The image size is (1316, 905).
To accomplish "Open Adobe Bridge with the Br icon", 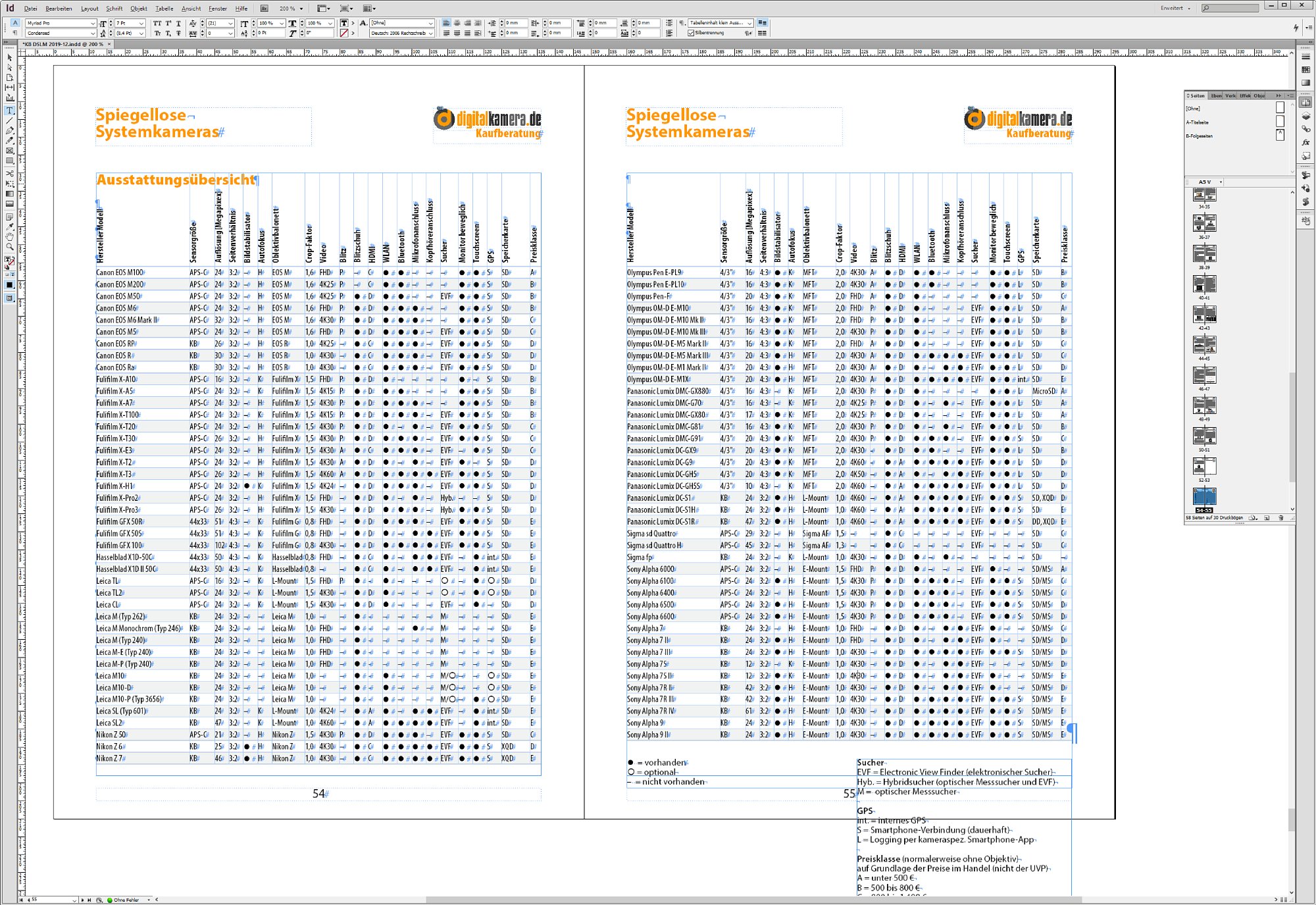I will tap(264, 9).
